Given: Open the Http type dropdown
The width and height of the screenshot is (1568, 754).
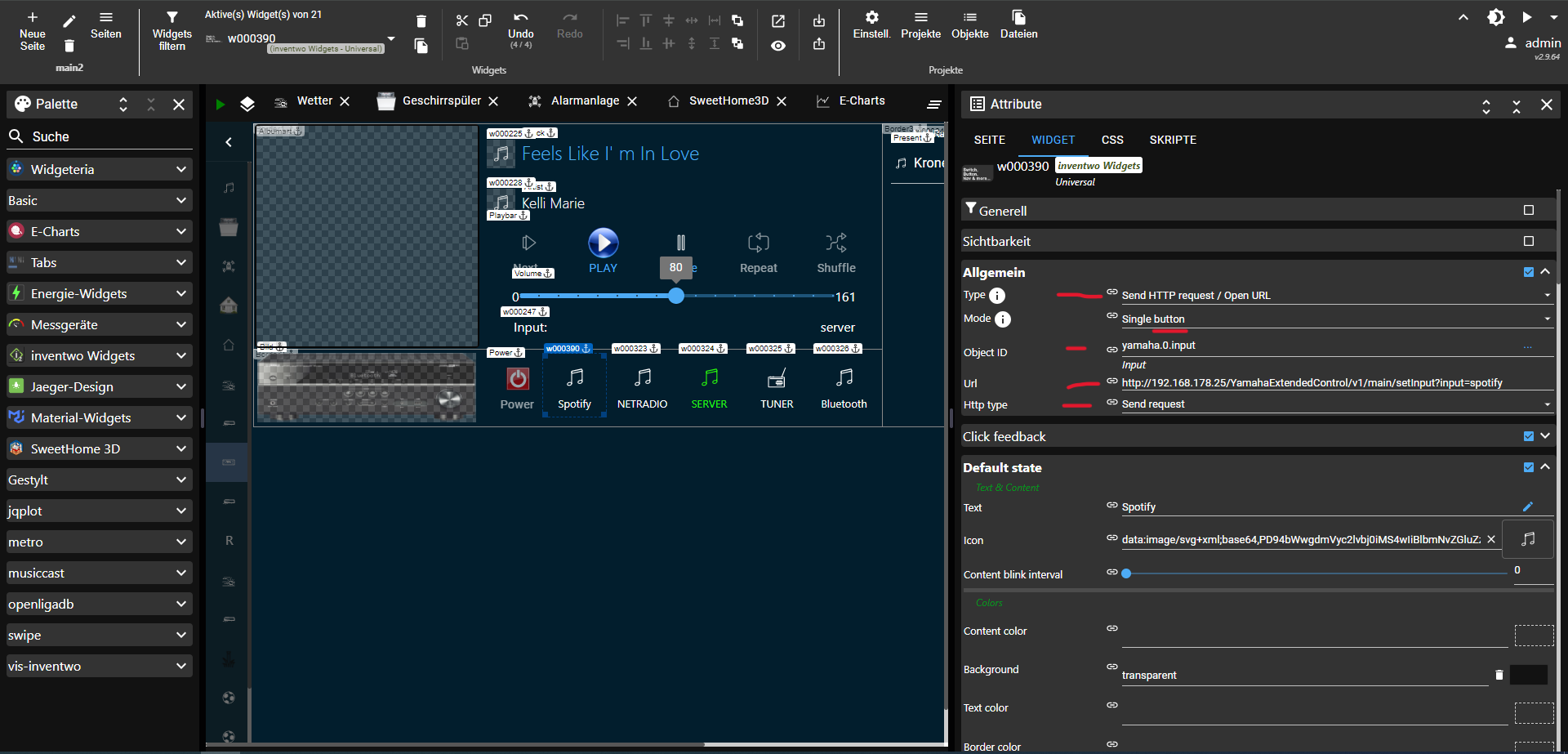Looking at the screenshot, I should click(1336, 404).
